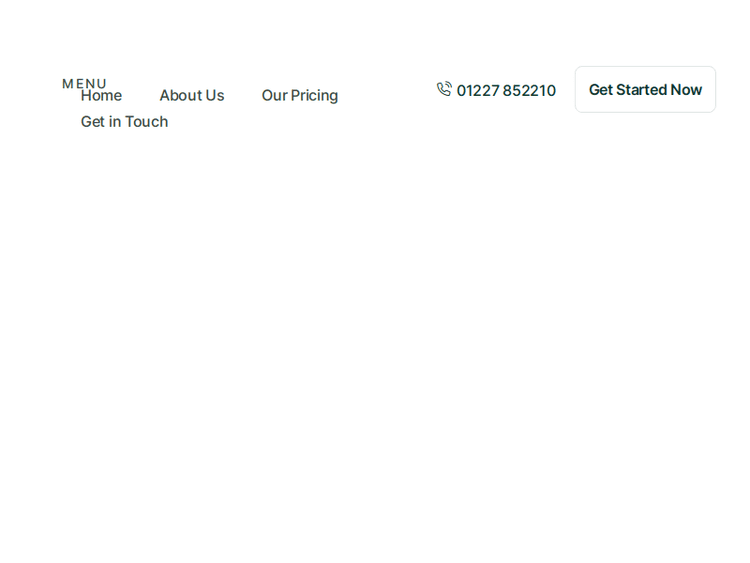
Task: Open the Home menu item
Action: click(x=102, y=97)
